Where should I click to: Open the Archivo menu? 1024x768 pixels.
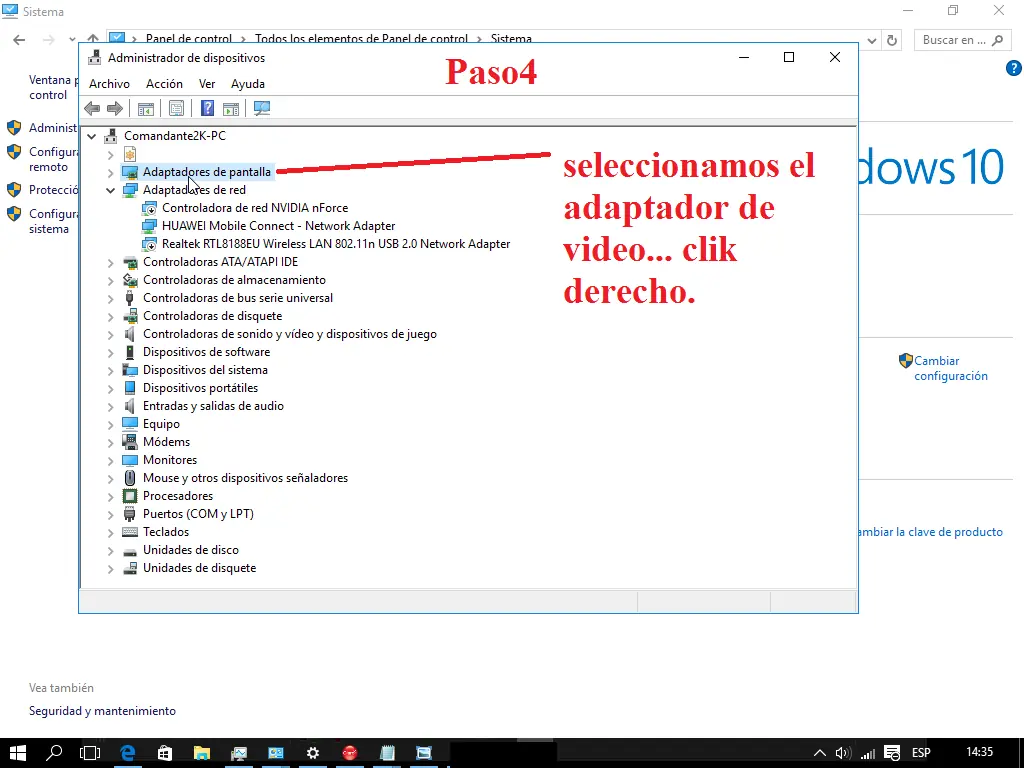coord(109,84)
